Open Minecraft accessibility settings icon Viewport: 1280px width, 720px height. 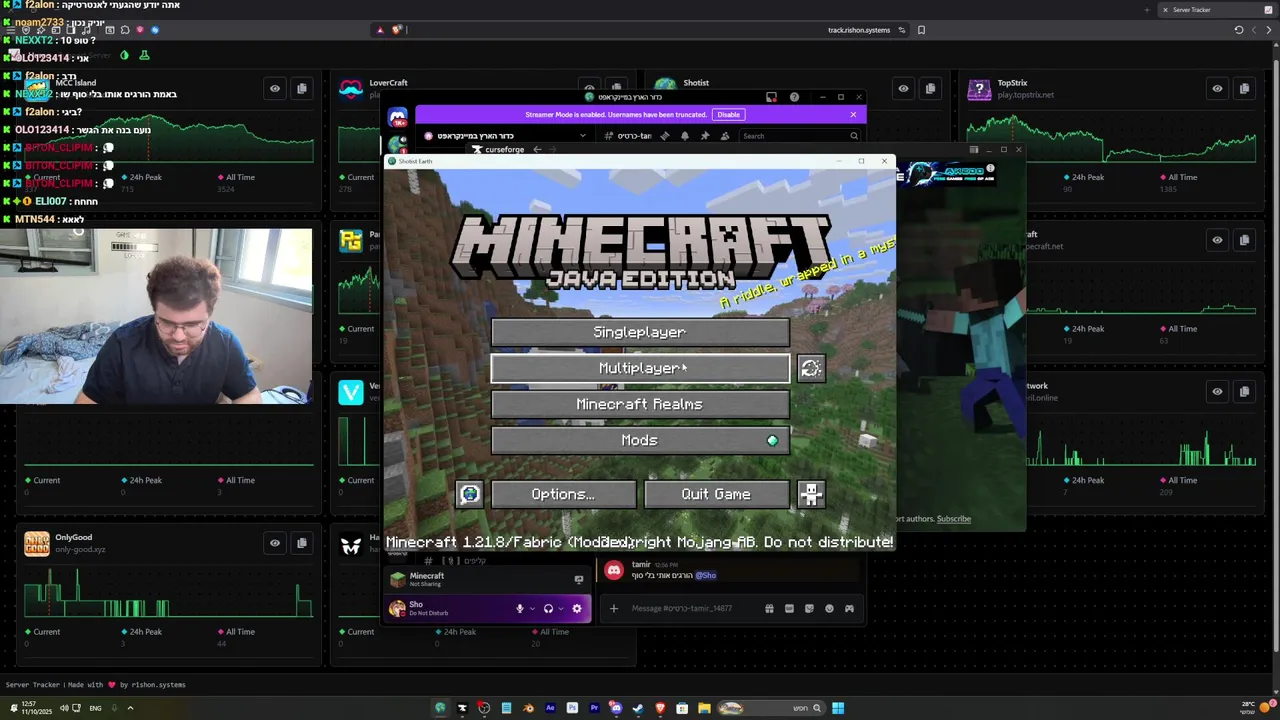811,494
